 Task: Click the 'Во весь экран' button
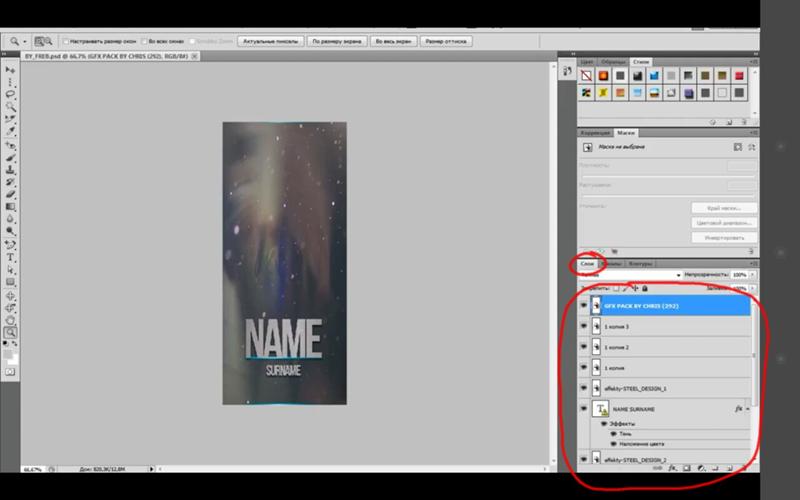point(393,41)
